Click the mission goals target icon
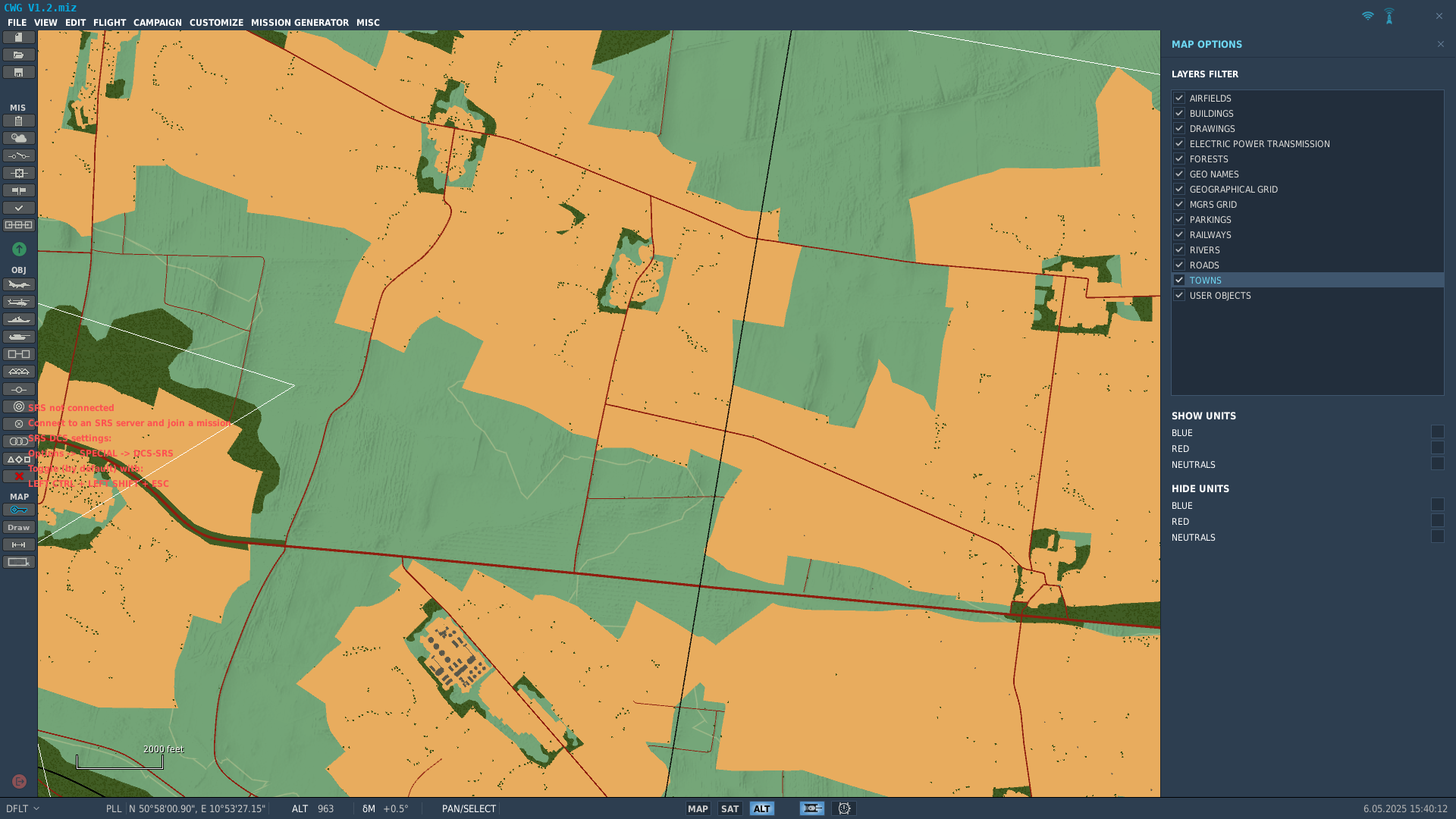 (18, 173)
